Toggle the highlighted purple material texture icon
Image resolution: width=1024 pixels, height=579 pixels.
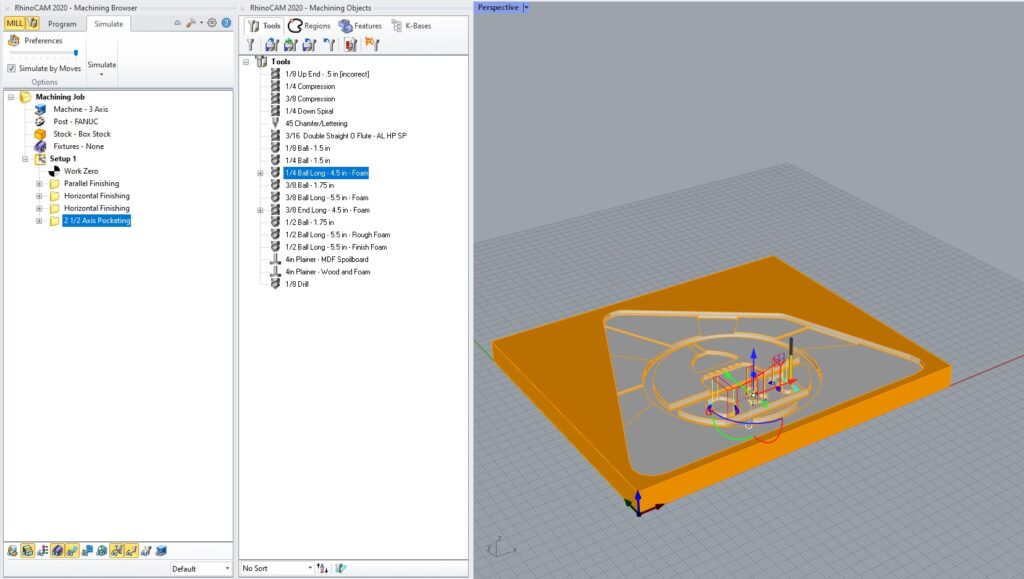tap(57, 552)
